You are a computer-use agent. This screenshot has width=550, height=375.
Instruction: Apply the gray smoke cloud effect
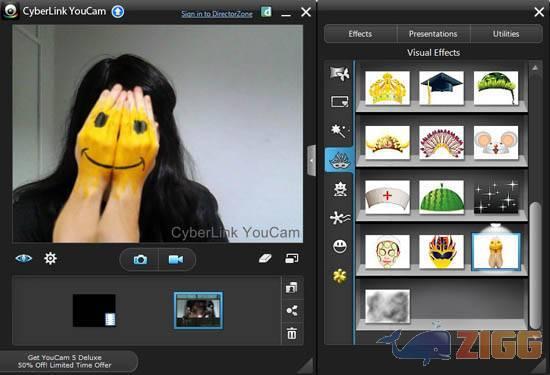tap(387, 306)
